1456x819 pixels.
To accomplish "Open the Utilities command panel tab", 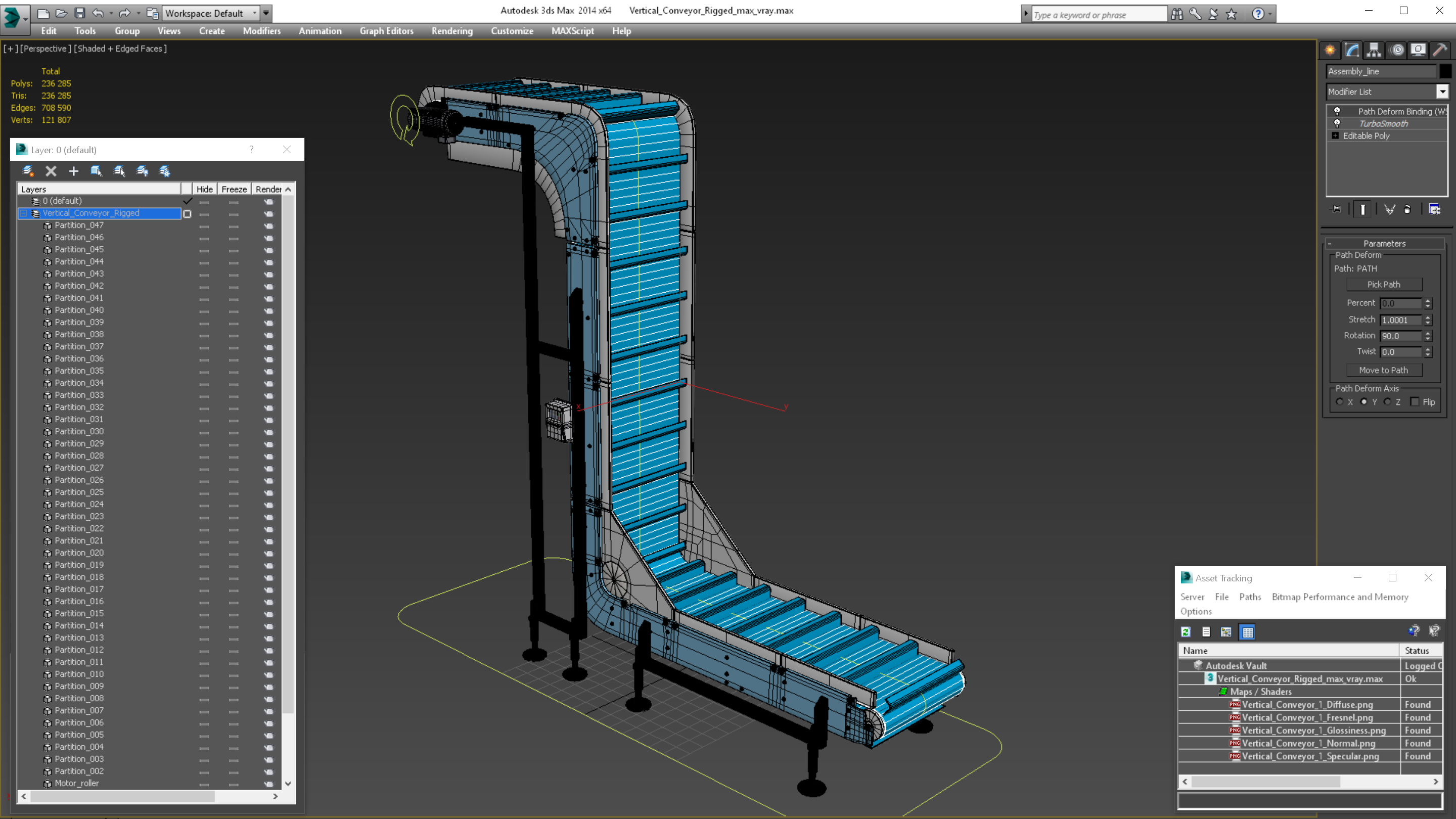I will pos(1440,51).
